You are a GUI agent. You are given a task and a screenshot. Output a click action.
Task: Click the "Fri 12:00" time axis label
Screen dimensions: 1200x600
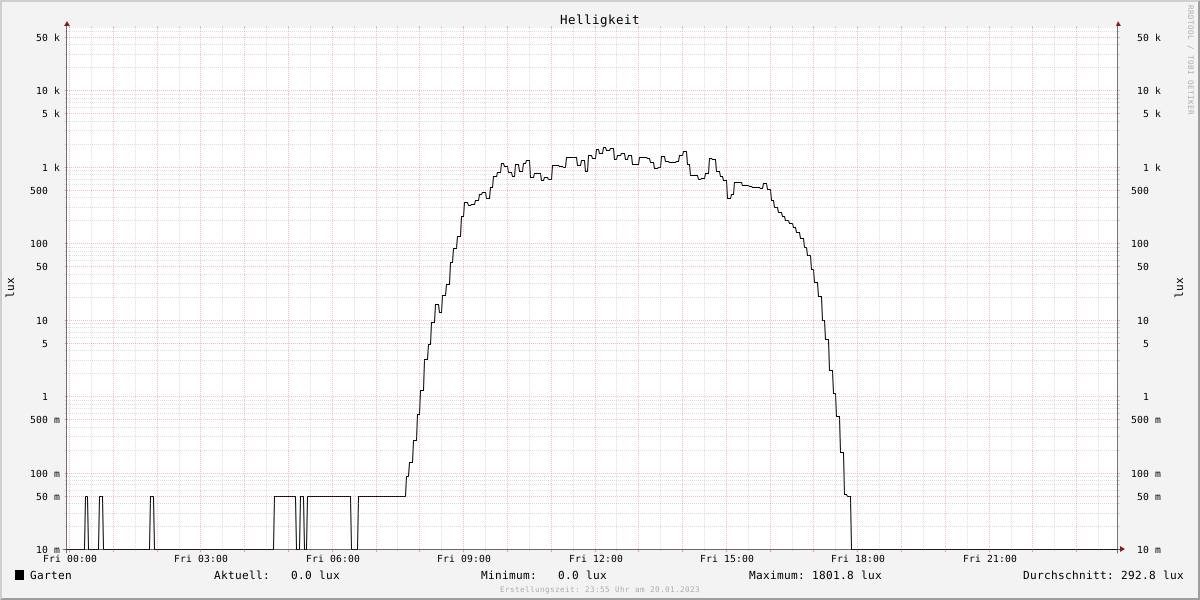coord(596,559)
